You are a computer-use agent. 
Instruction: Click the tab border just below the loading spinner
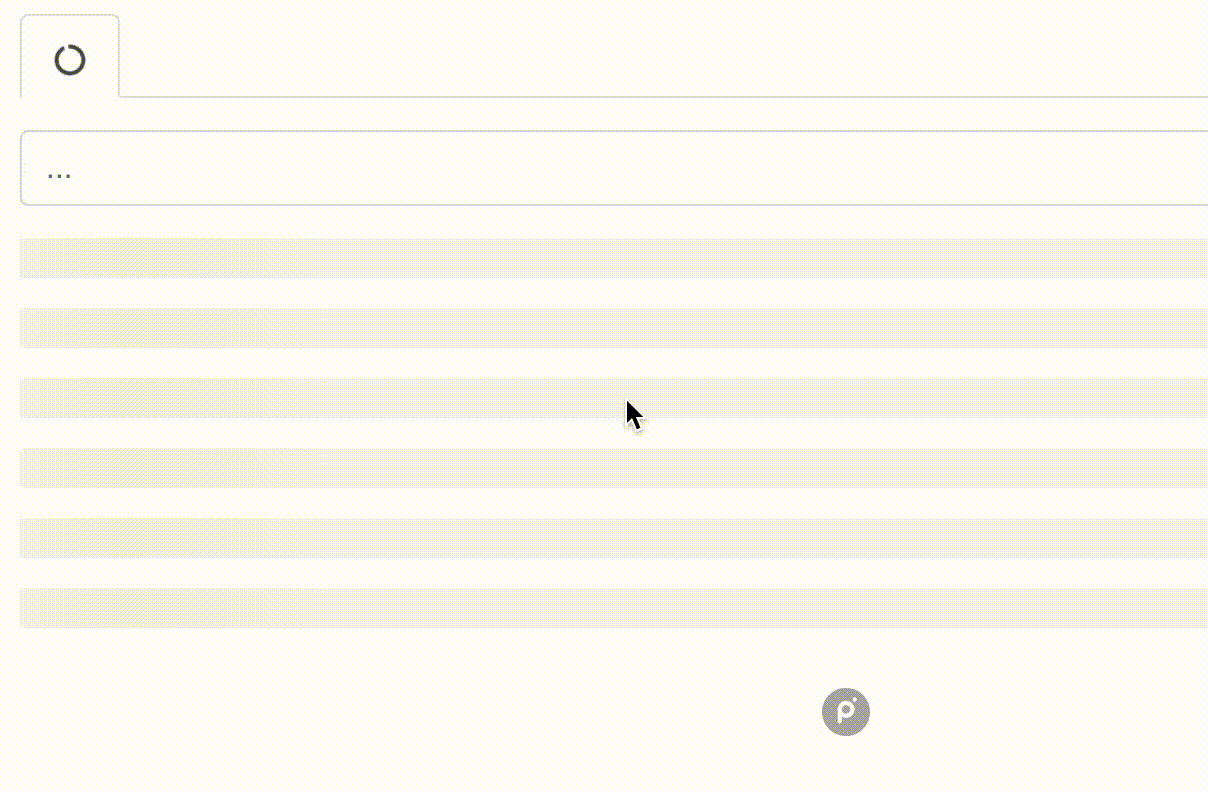(70, 96)
